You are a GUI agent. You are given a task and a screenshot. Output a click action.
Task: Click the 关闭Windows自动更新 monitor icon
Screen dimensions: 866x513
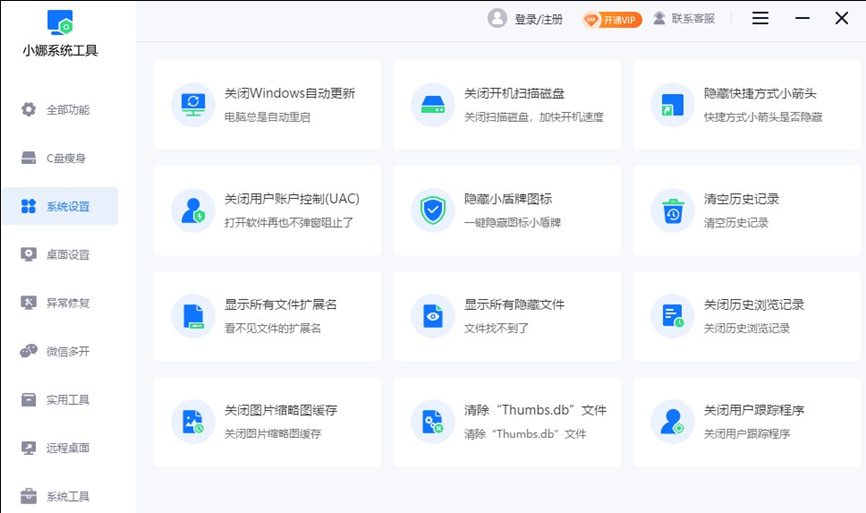coord(193,104)
